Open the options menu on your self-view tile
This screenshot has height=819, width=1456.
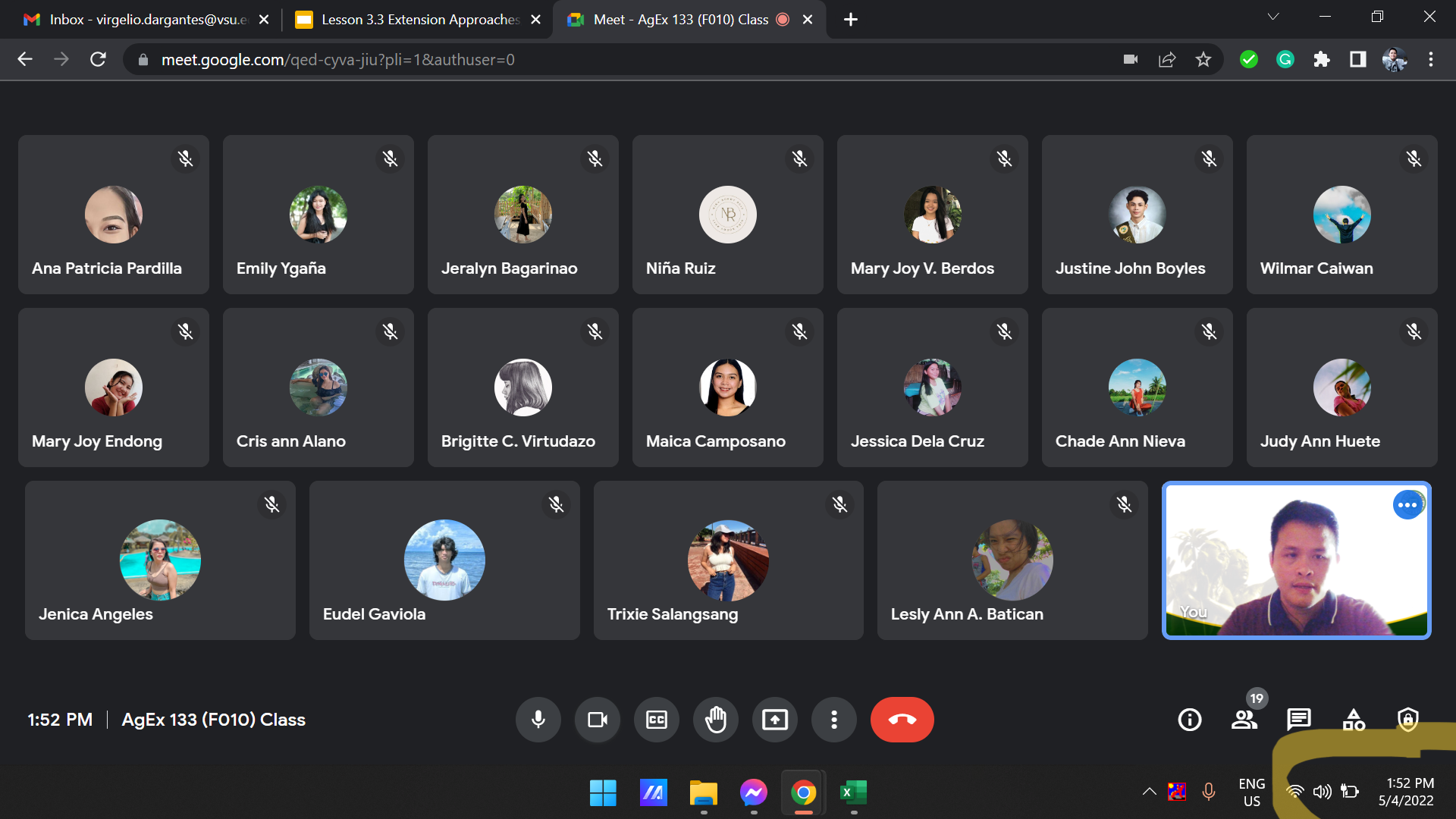(1407, 505)
